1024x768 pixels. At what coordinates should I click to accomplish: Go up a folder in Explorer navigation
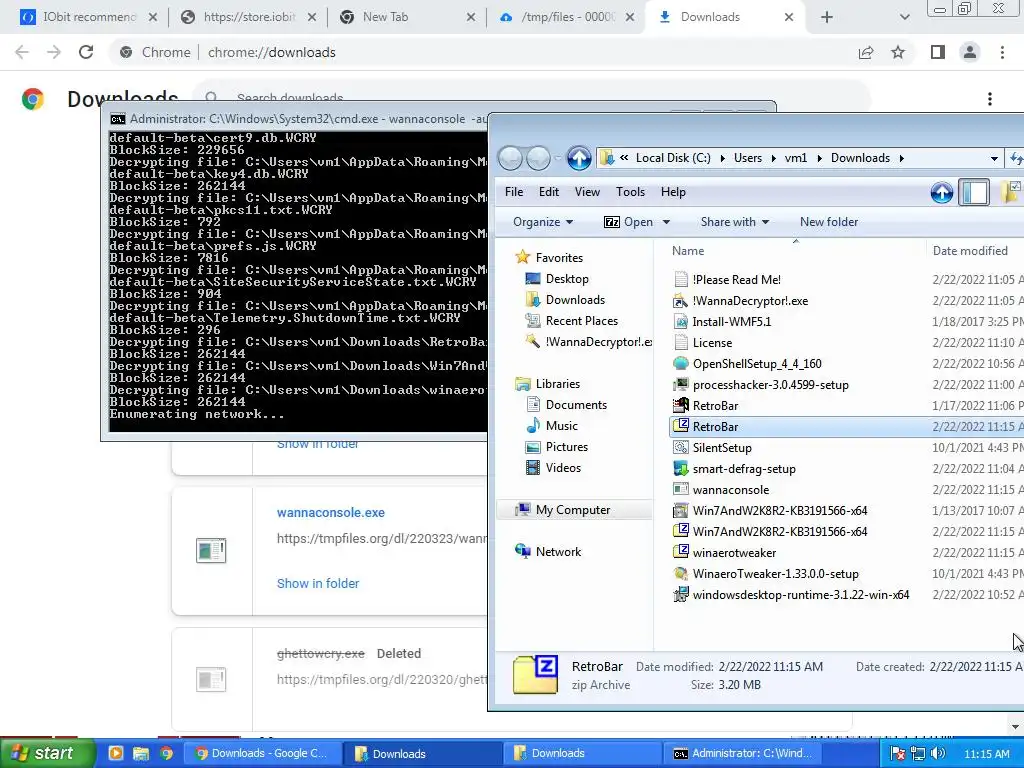[579, 158]
